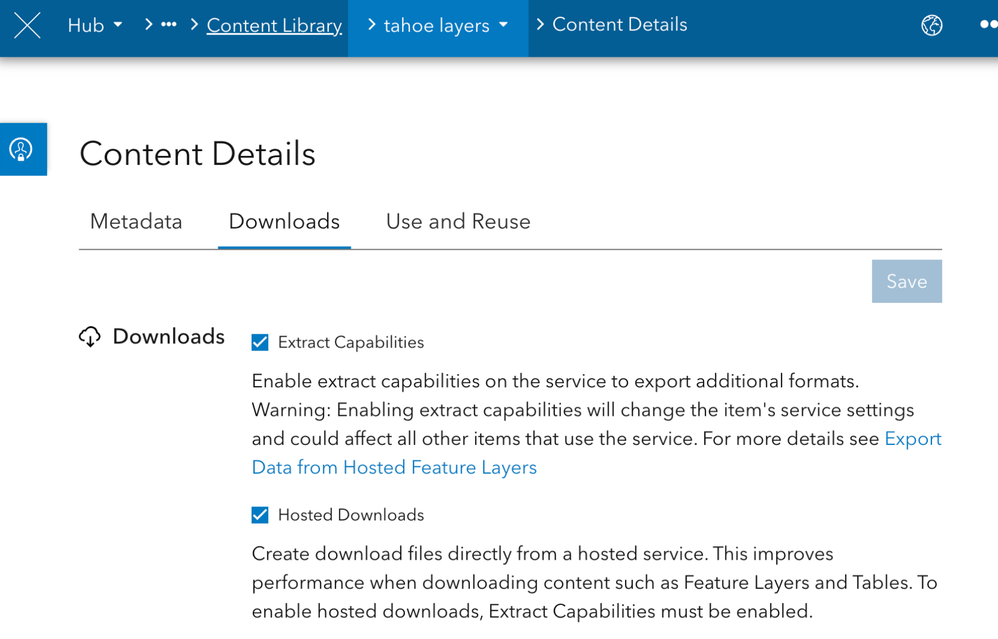Click the globe icon in top bar
Screen dimensions: 998x639
(x=931, y=26)
